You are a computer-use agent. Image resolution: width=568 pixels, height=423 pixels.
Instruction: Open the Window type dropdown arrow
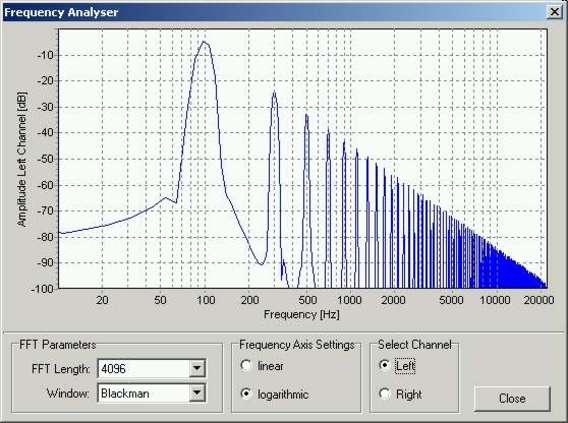[x=197, y=393]
